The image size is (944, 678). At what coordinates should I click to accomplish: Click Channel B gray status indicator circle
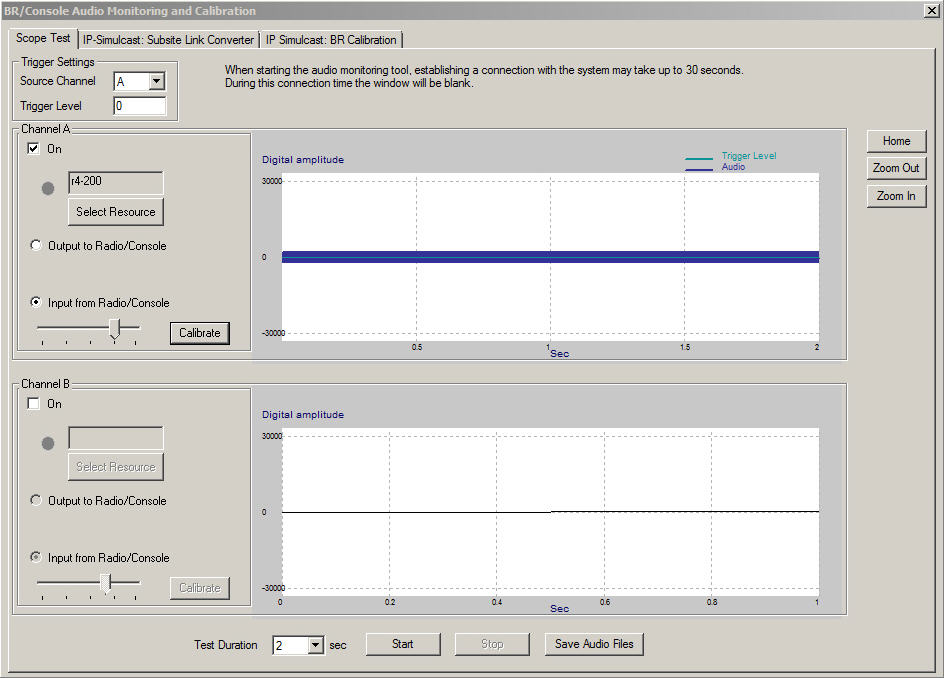tap(48, 443)
